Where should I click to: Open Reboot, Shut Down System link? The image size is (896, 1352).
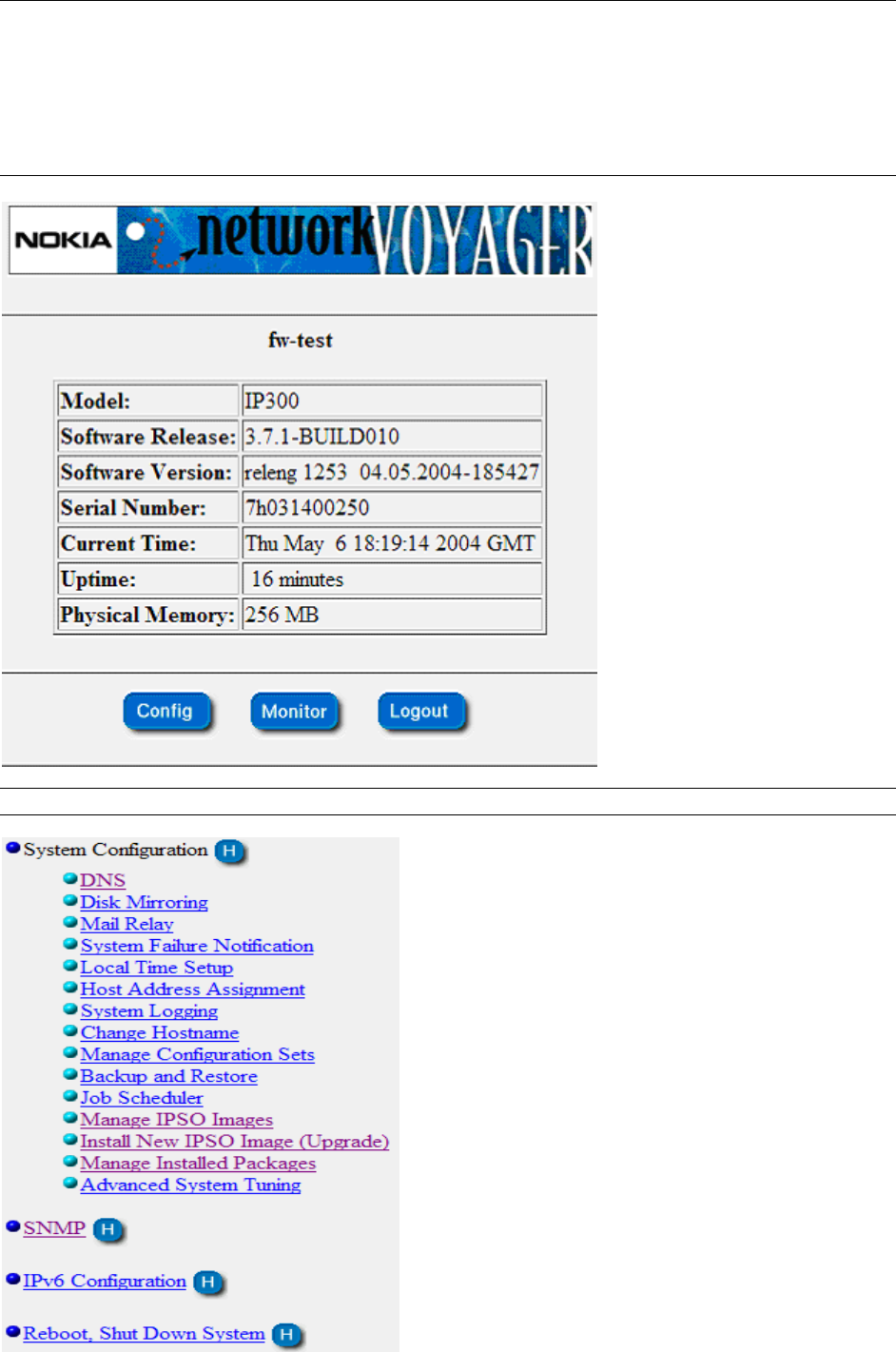click(x=144, y=1334)
